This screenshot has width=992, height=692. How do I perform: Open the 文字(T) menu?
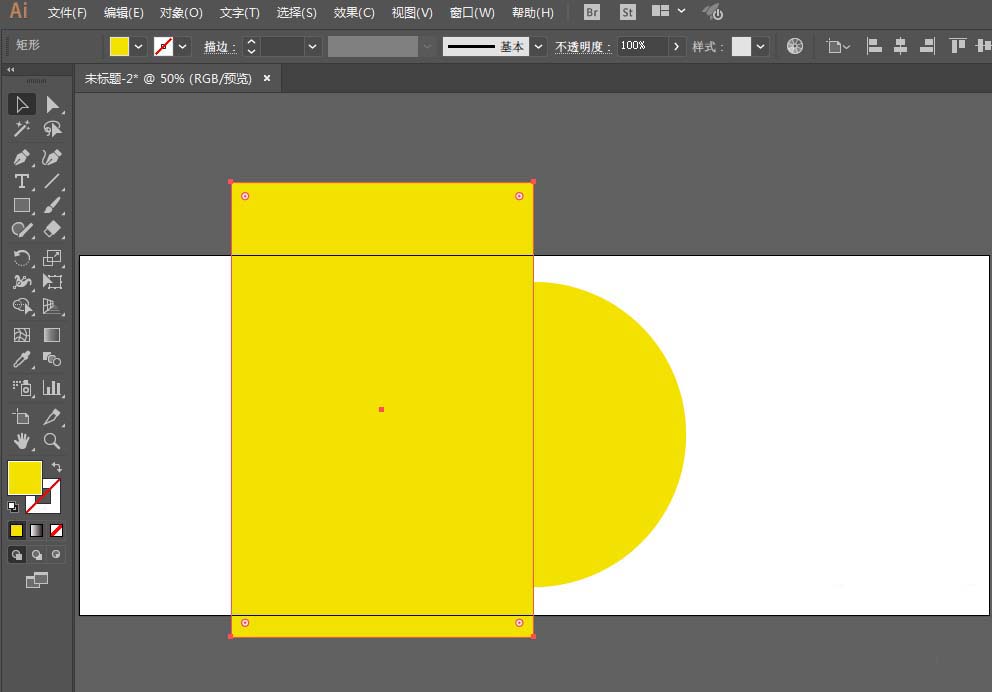pyautogui.click(x=239, y=13)
